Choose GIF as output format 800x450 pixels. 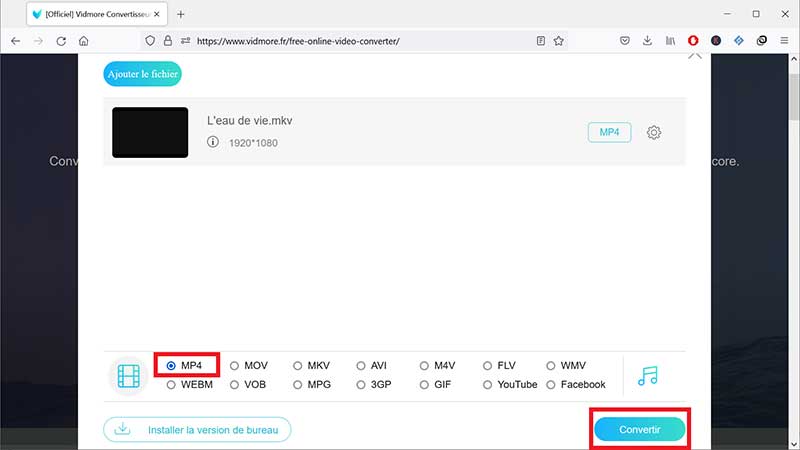point(424,384)
